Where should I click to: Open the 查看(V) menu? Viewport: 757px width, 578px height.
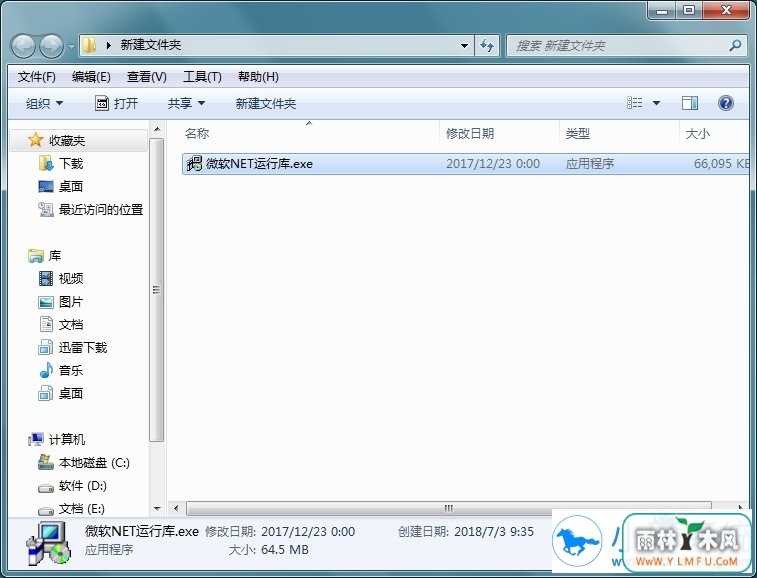[x=147, y=77]
